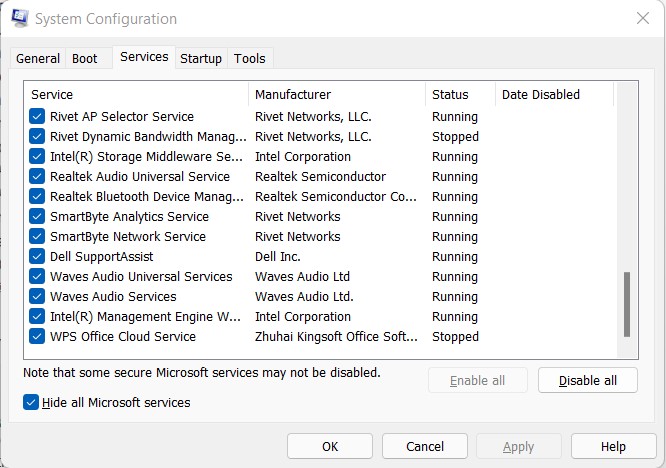The width and height of the screenshot is (666, 468).
Task: Click the services list vertical scrollbar thumb
Action: (x=627, y=304)
